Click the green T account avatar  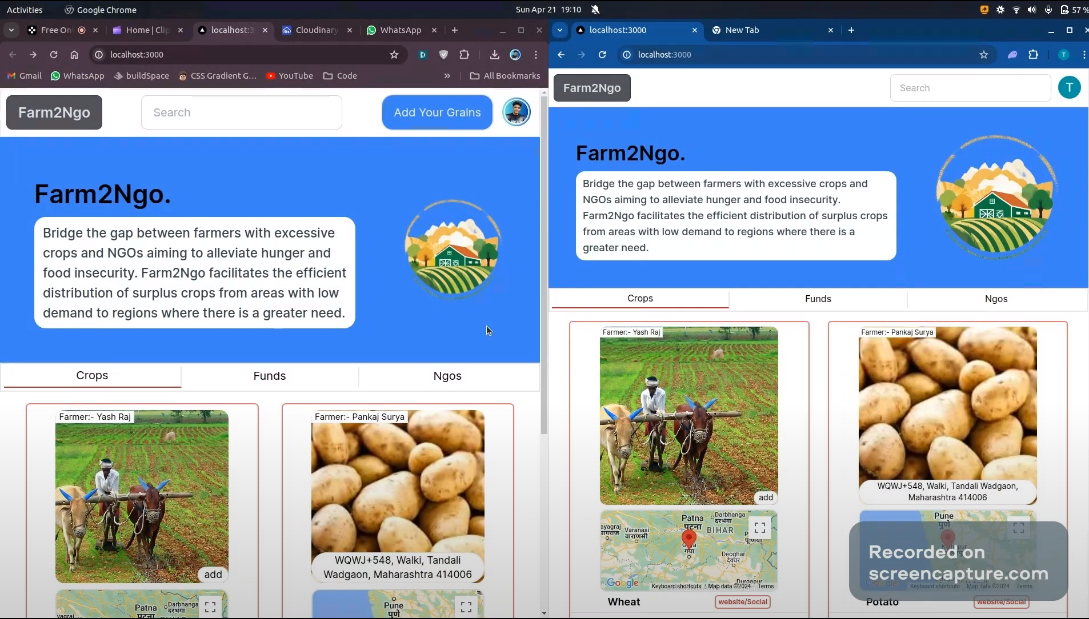1069,87
